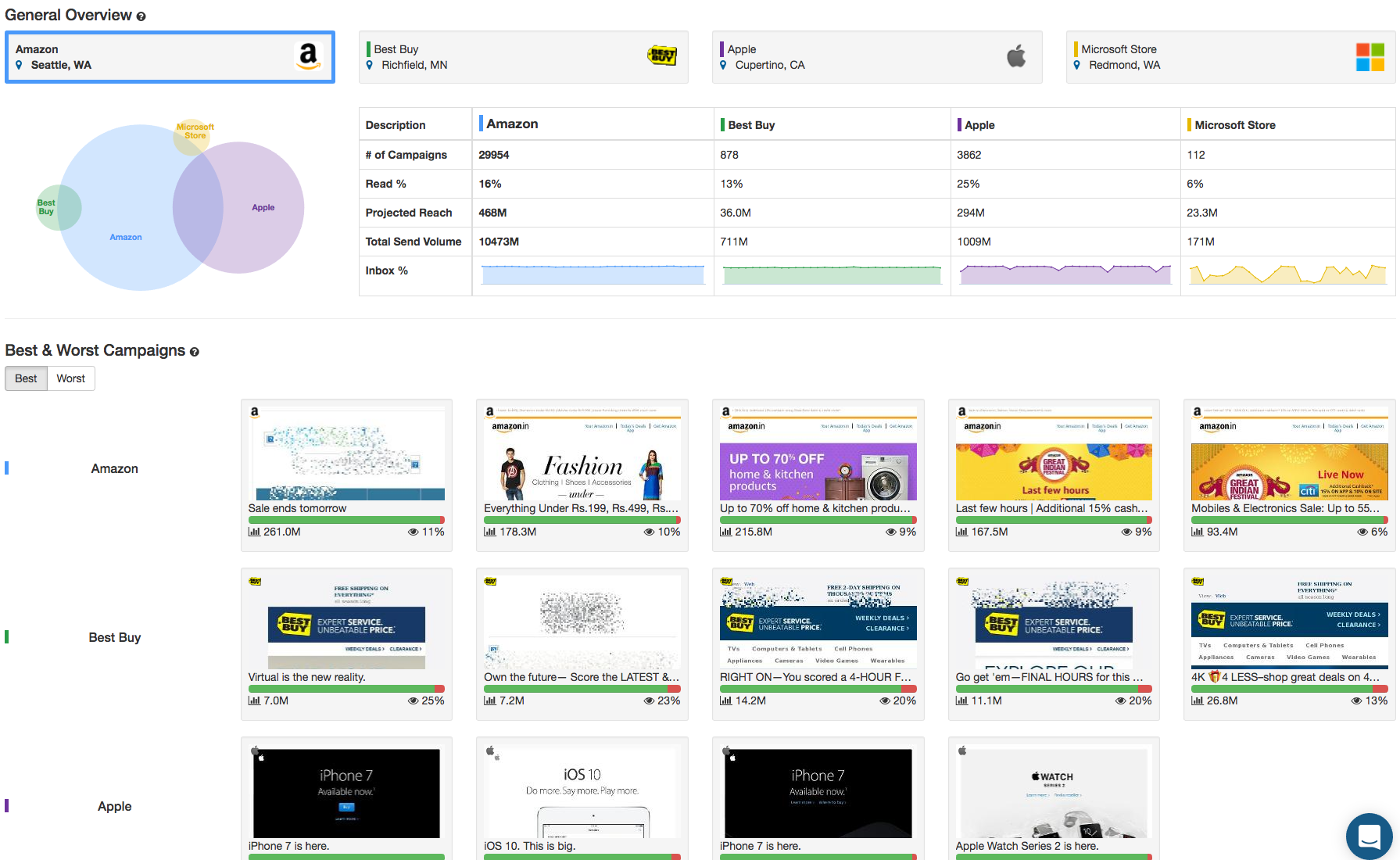The image size is (1400, 860).
Task: Select the Best Buy company card
Action: (x=524, y=57)
